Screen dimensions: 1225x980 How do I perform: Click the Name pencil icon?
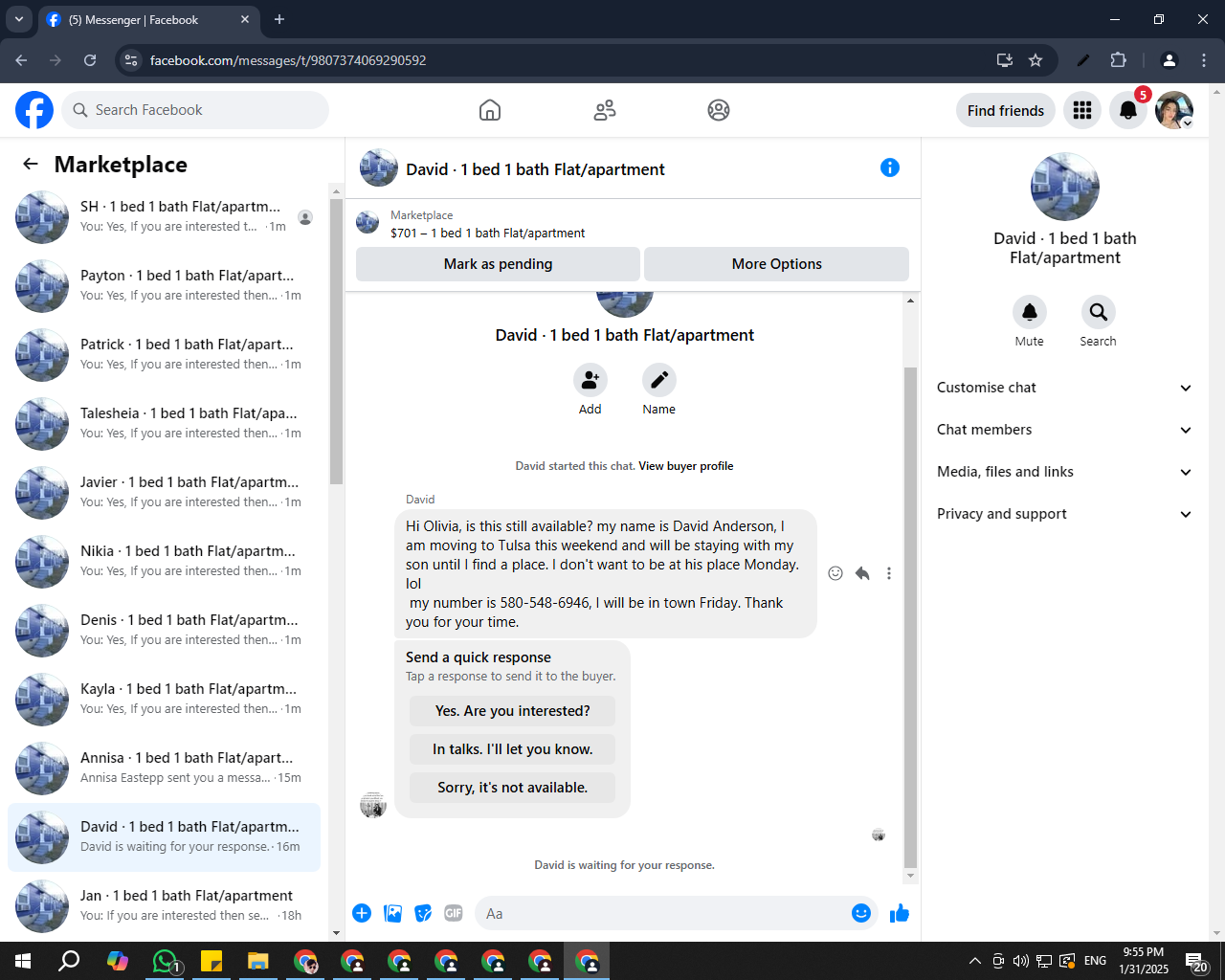coord(659,380)
